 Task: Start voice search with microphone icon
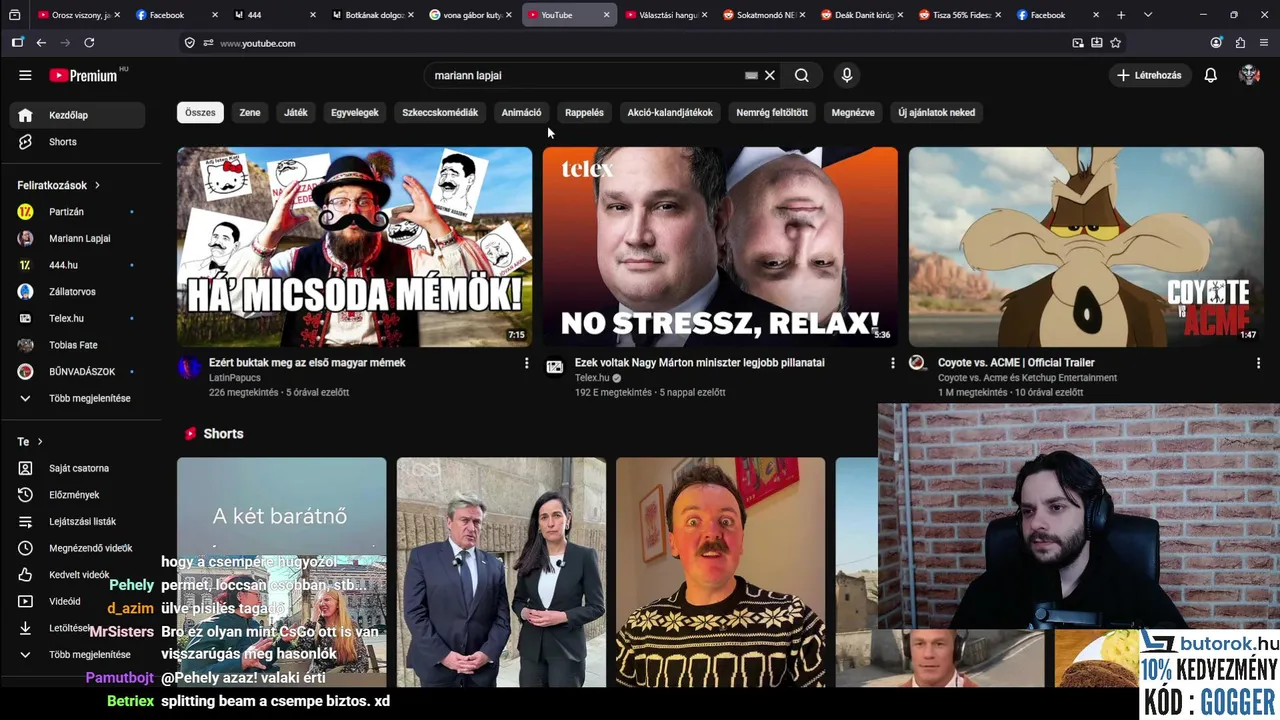tap(847, 75)
